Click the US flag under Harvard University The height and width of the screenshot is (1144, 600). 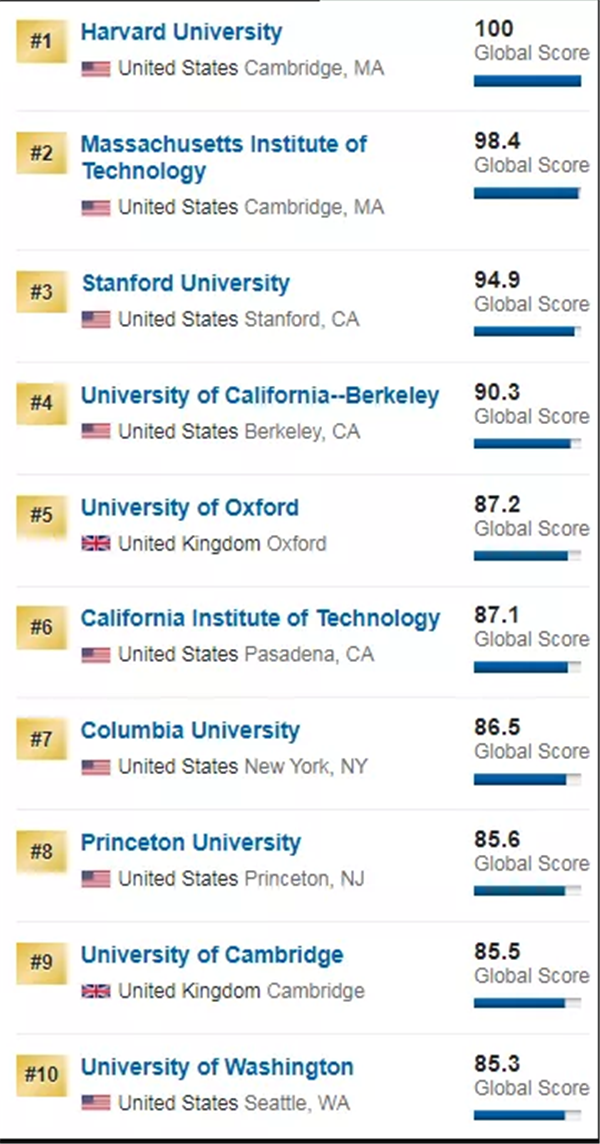(96, 70)
